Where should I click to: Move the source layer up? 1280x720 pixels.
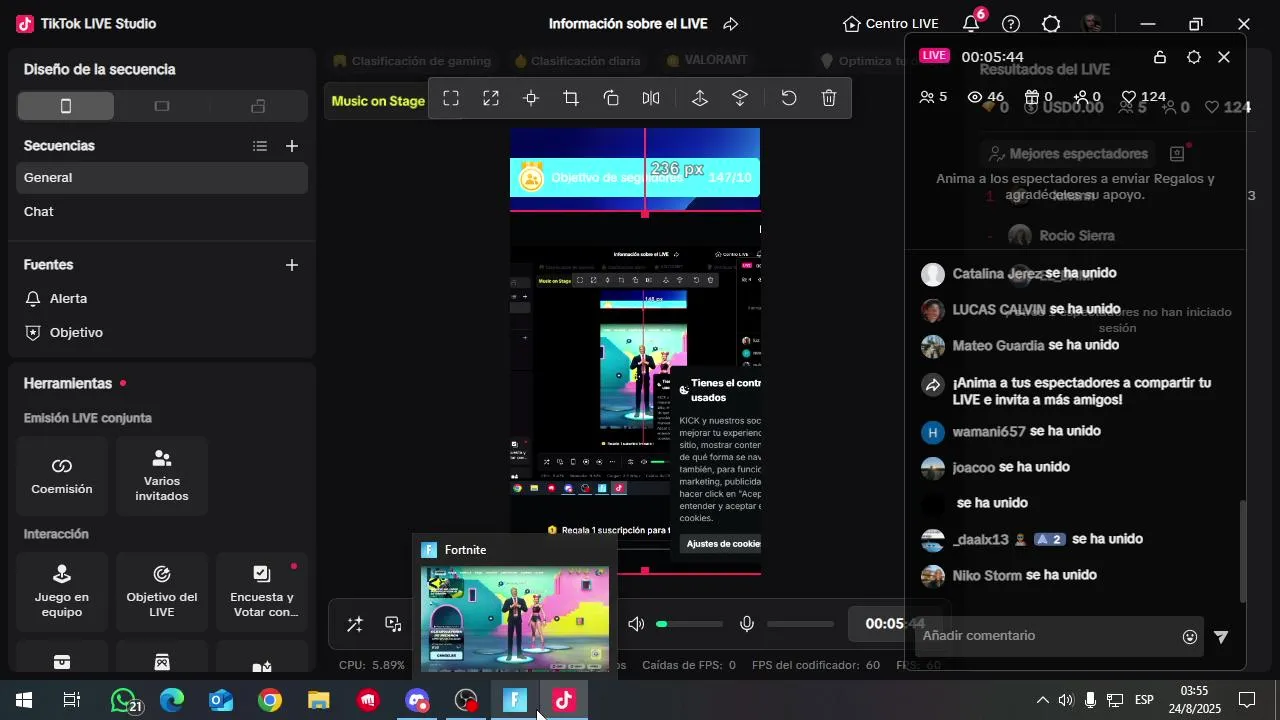pyautogui.click(x=700, y=98)
